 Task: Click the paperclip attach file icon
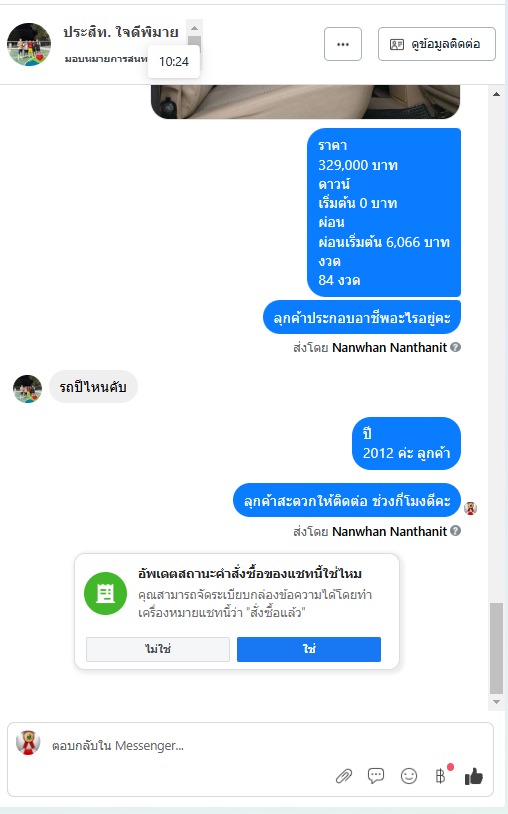[x=344, y=776]
